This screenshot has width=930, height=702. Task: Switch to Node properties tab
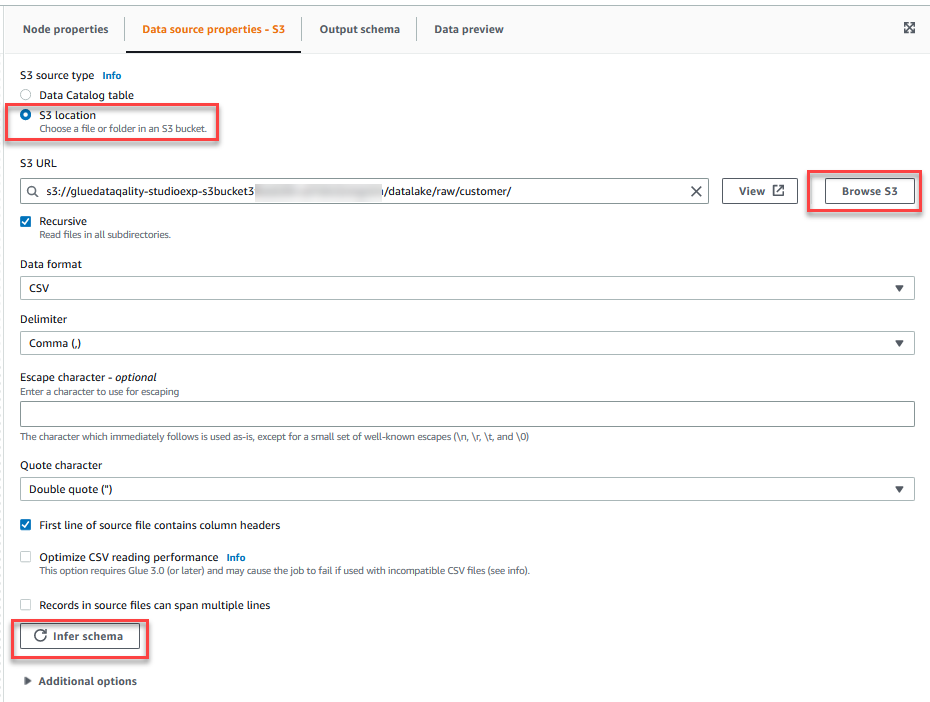click(x=65, y=29)
